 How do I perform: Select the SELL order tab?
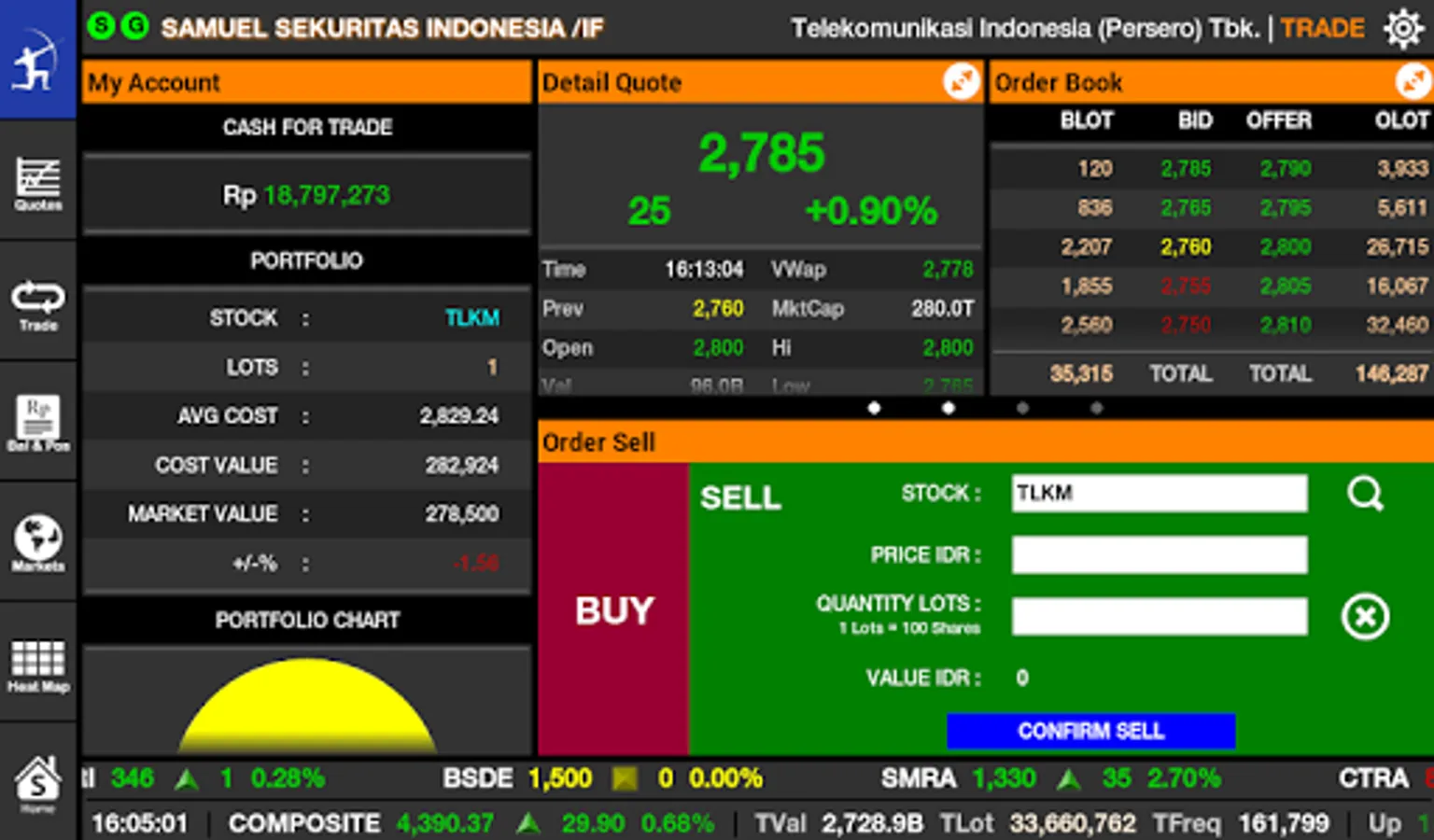(x=740, y=497)
